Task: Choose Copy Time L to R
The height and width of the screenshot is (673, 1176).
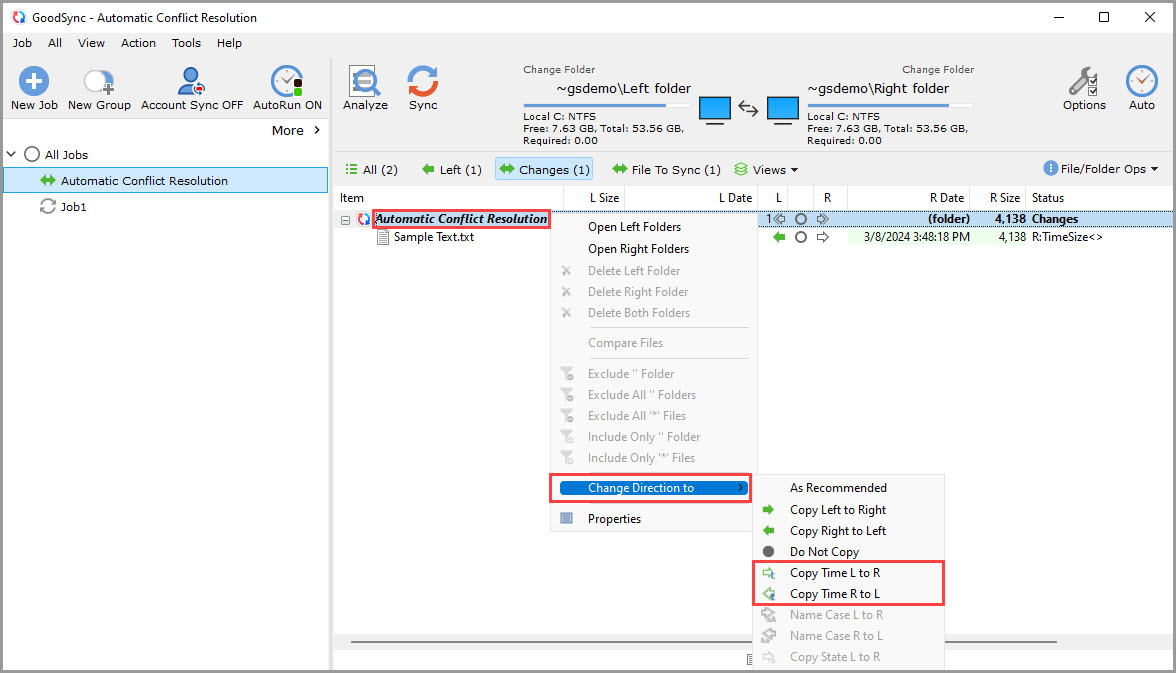Action: coord(835,572)
